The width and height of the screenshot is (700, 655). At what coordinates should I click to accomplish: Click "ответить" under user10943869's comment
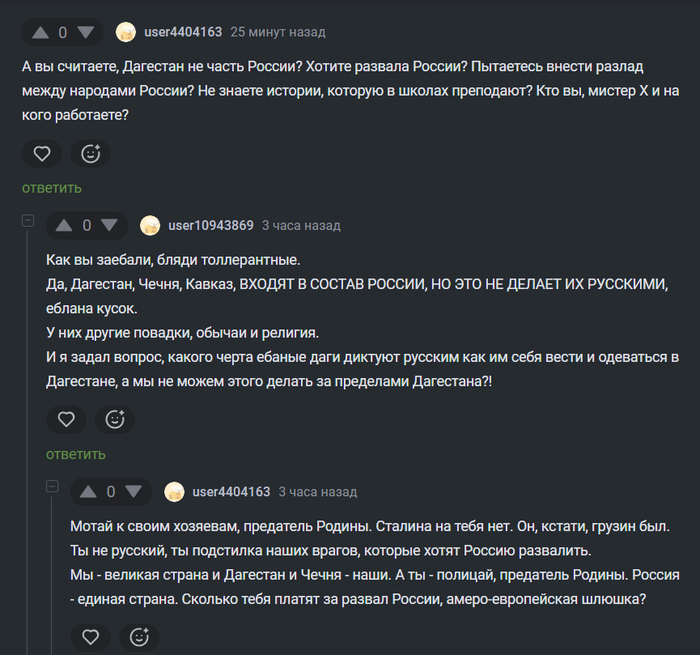[x=76, y=454]
